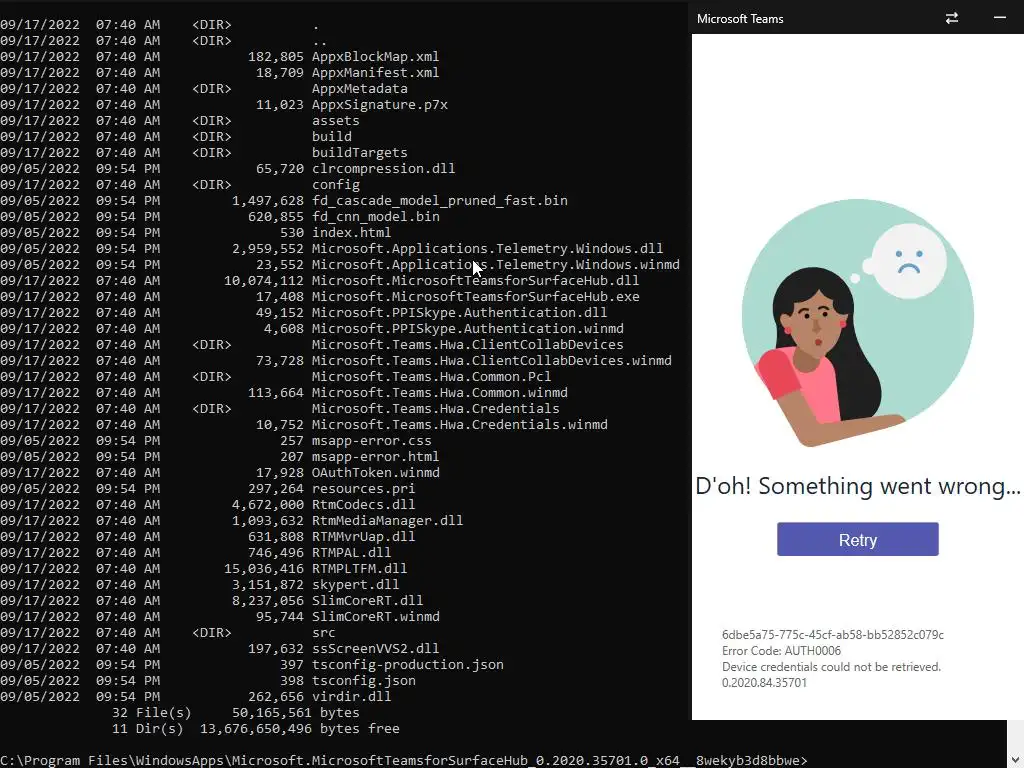The height and width of the screenshot is (768, 1024).
Task: Click Microsoft.Teams.Hwa.Common.winmd file
Action: pos(440,392)
